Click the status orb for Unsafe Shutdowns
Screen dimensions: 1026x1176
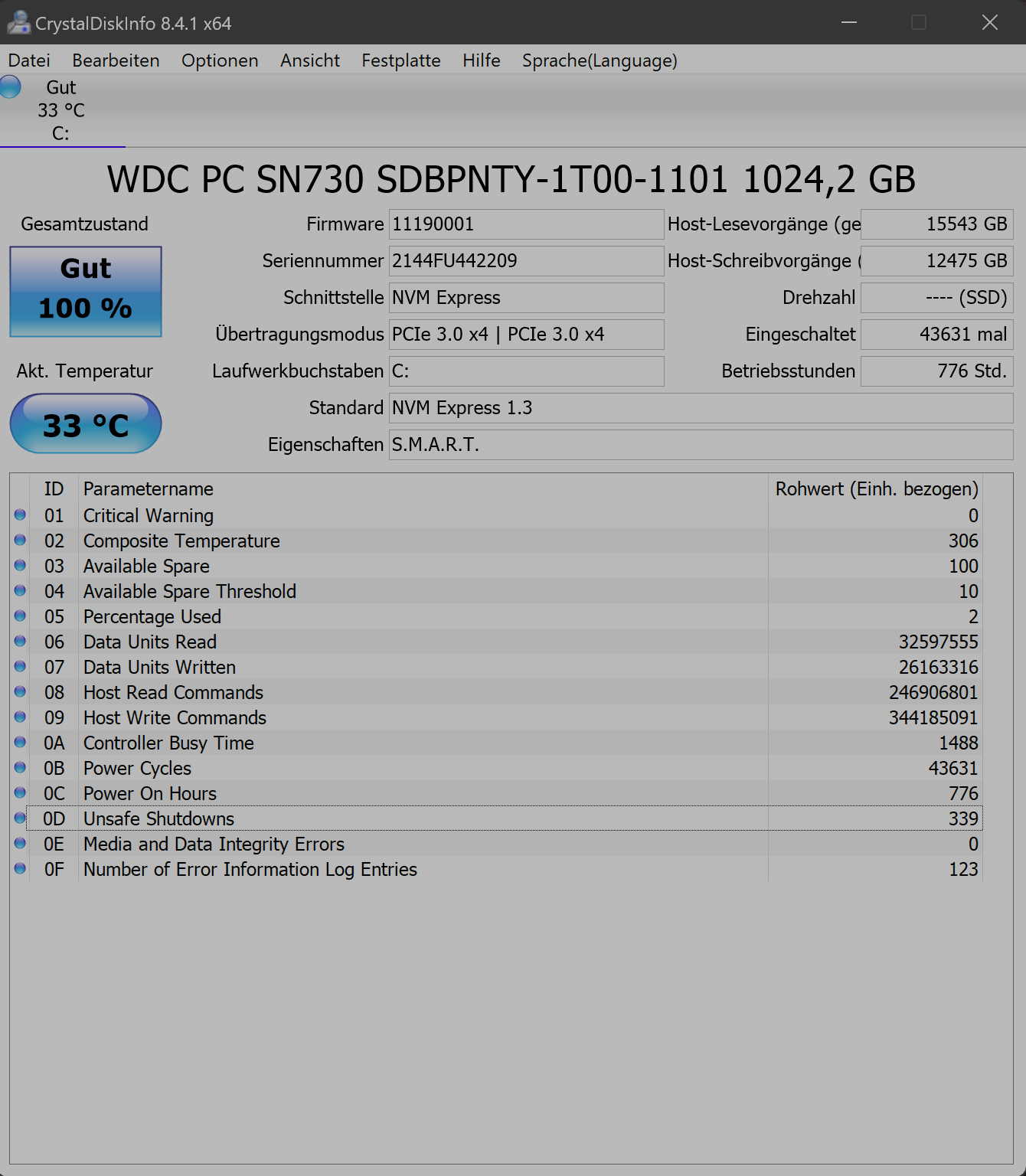pos(20,818)
